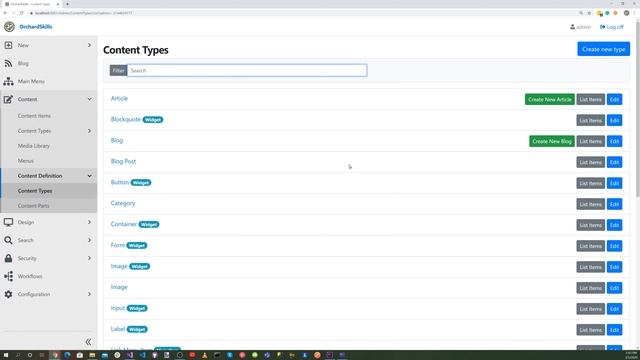The width and height of the screenshot is (640, 360).
Task: Open the Article content type link
Action: 119,98
